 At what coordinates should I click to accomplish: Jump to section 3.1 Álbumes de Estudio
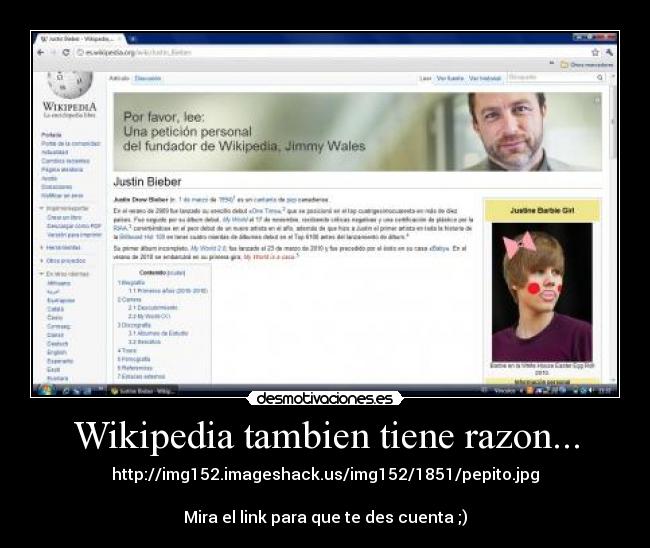(x=158, y=333)
